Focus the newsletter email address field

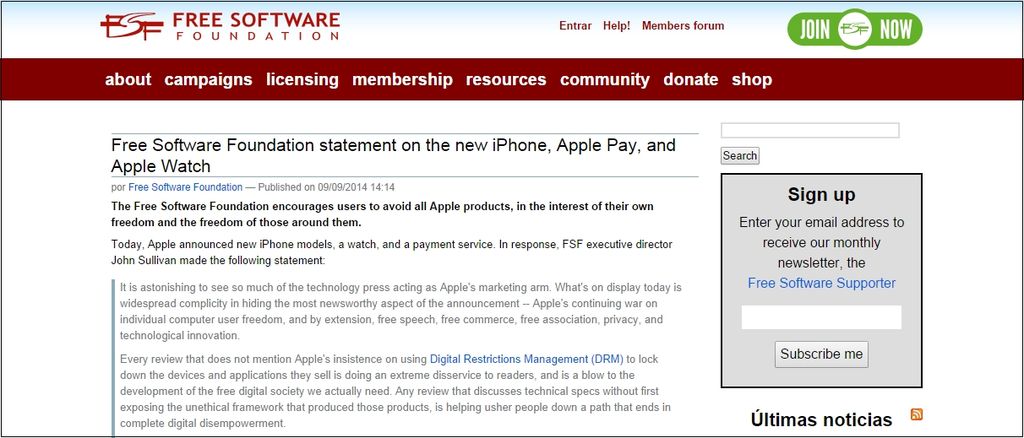click(x=822, y=317)
